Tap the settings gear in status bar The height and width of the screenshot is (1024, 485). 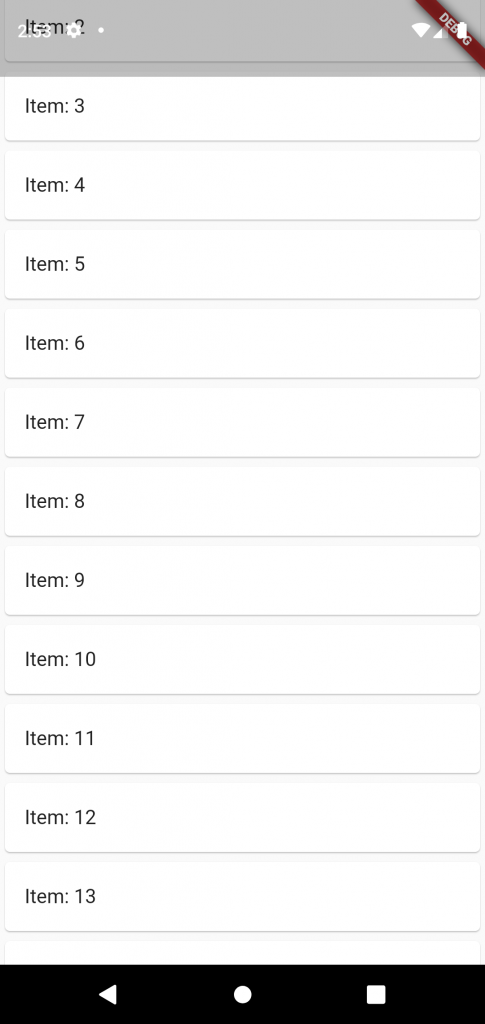click(x=74, y=30)
